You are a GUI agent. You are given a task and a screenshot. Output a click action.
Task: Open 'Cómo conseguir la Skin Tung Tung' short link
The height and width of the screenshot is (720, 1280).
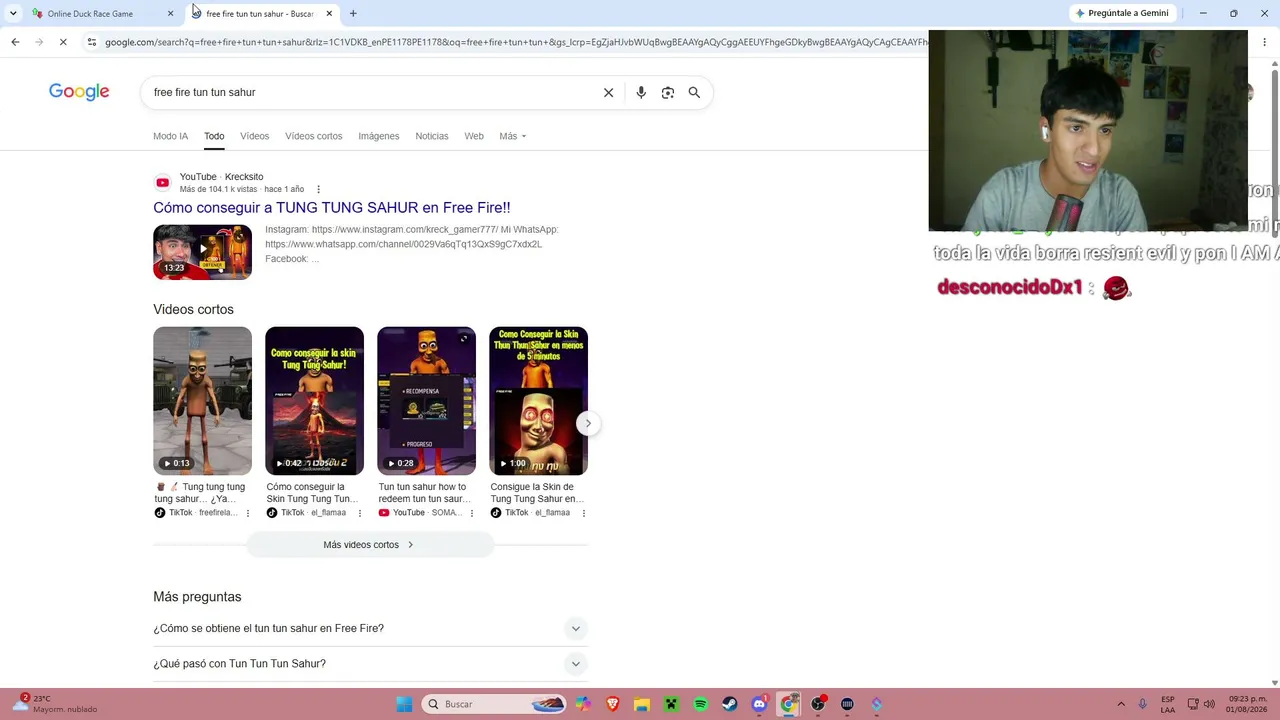[314, 493]
